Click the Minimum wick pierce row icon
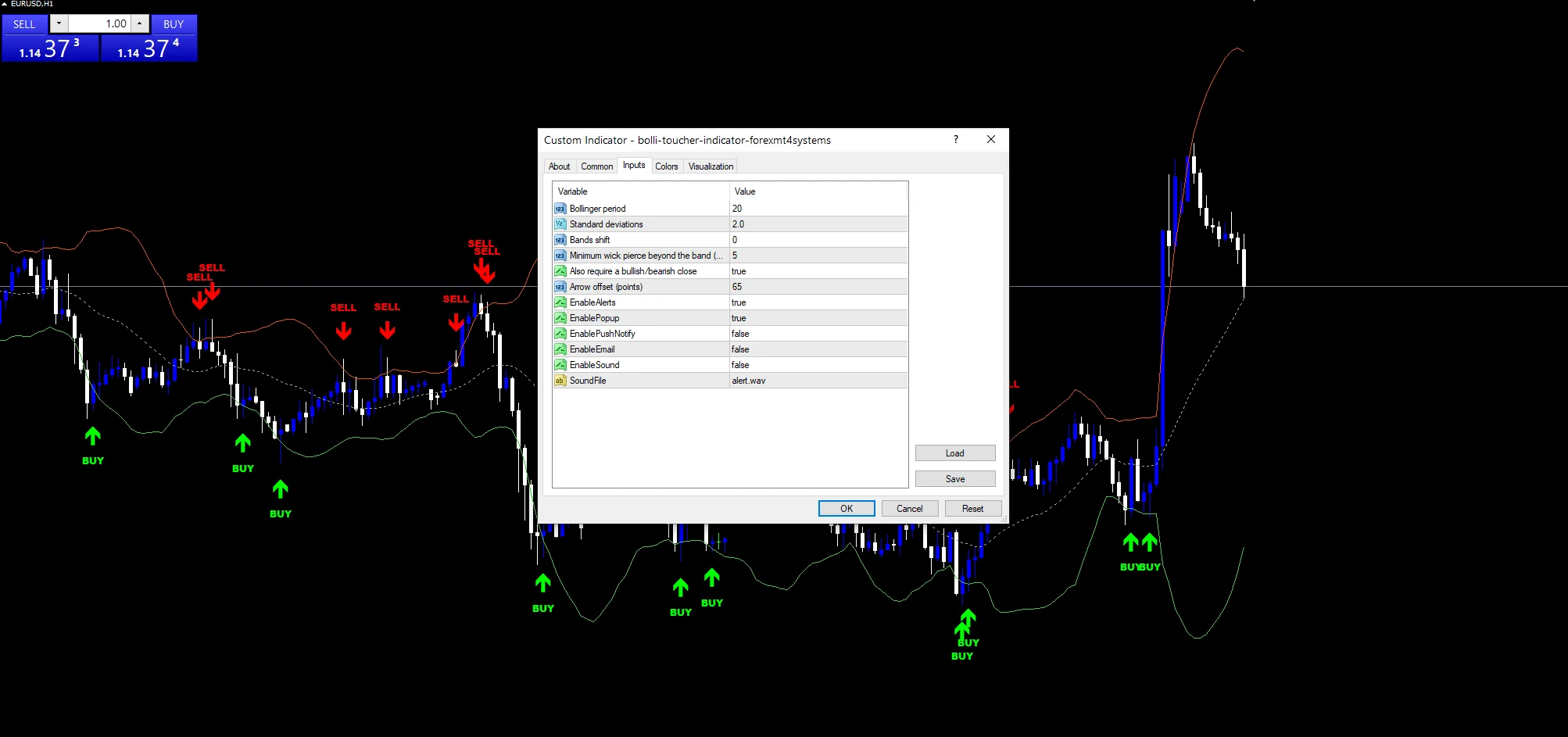This screenshot has height=737, width=1568. click(x=560, y=256)
